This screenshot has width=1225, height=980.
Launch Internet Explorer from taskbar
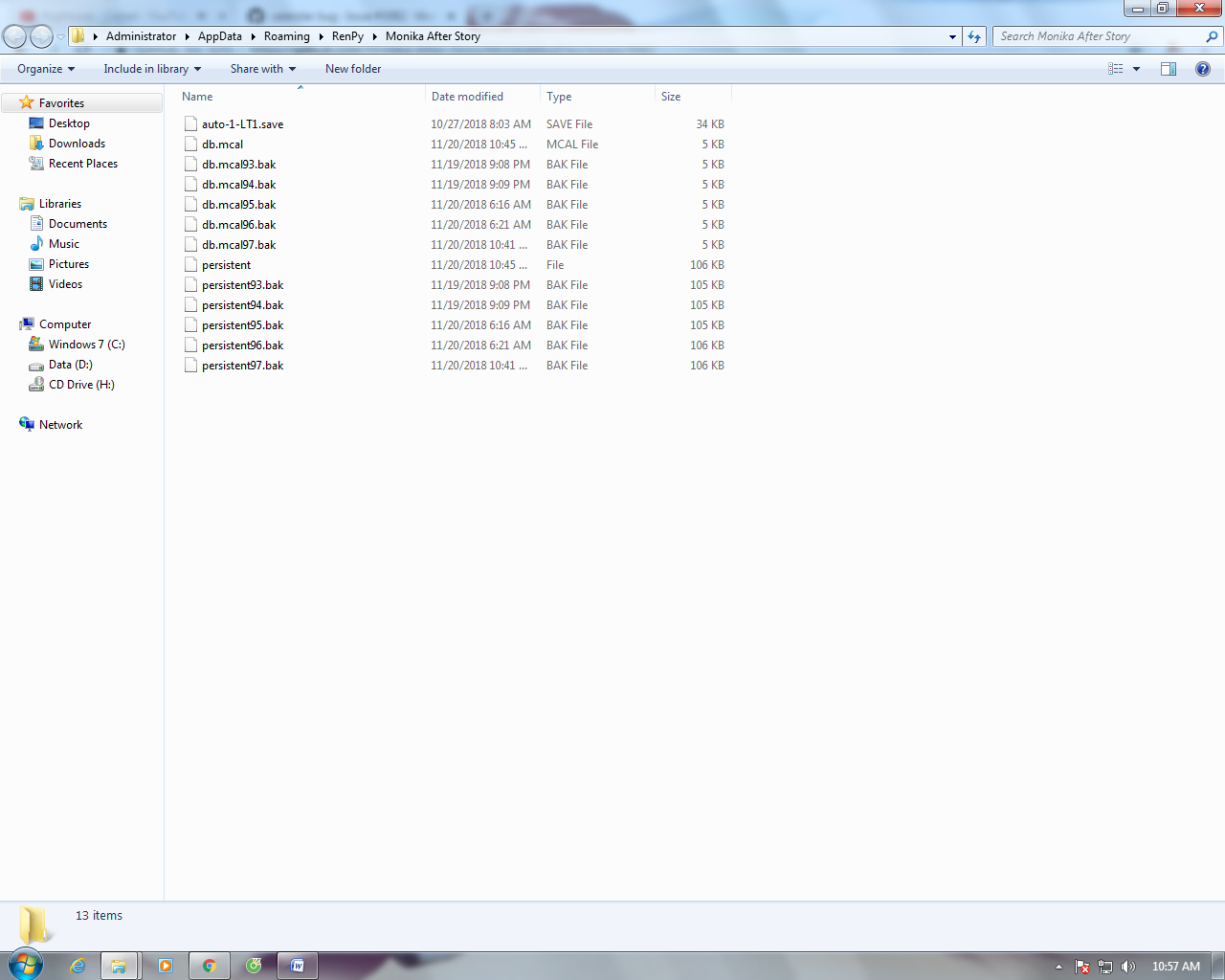[78, 966]
